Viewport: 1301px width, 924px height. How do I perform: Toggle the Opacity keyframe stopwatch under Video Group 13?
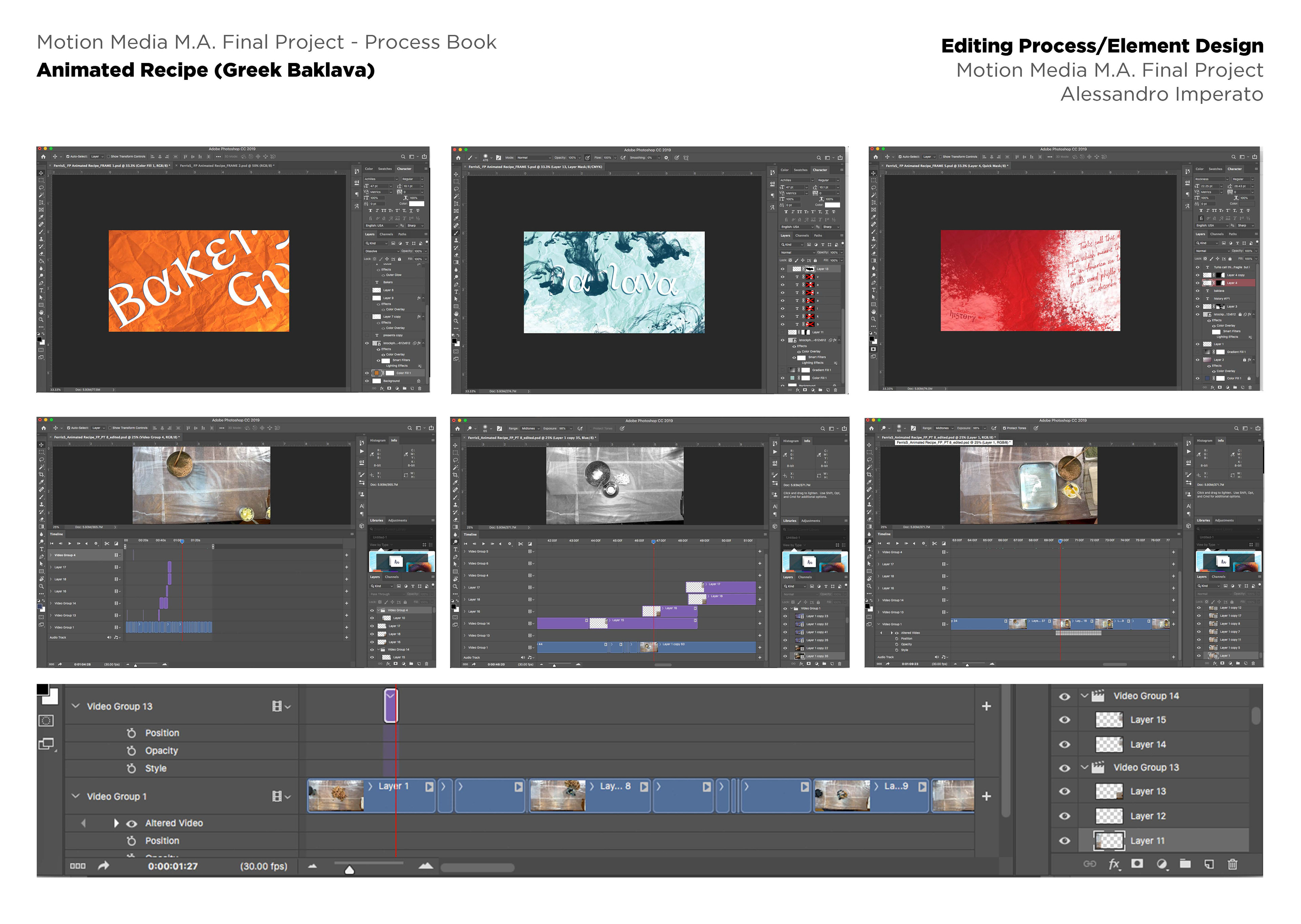pyautogui.click(x=131, y=751)
